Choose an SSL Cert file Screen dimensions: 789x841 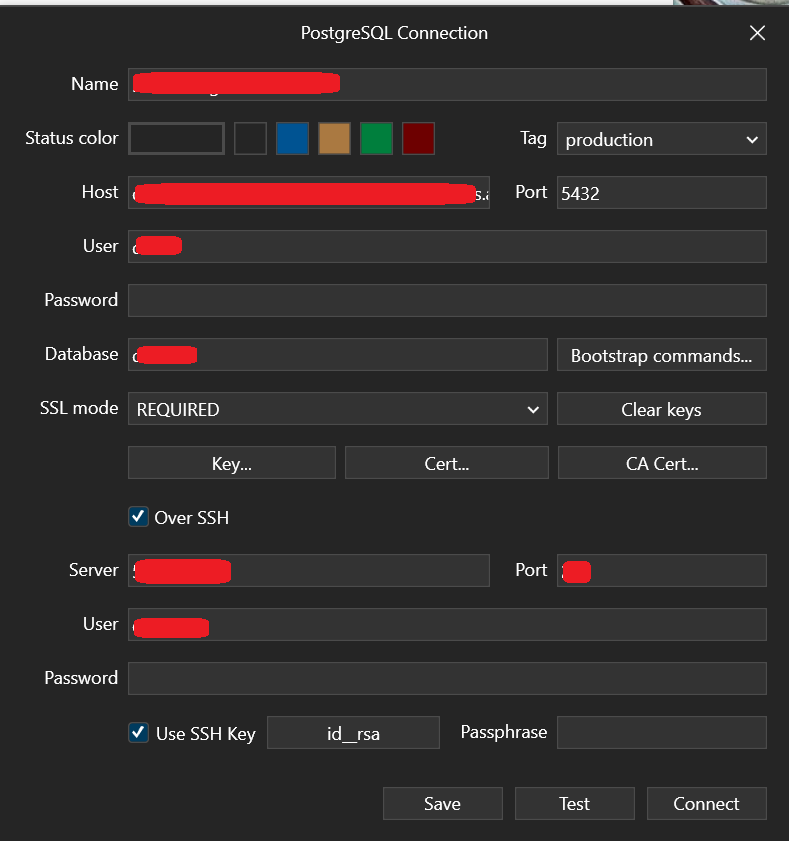447,462
